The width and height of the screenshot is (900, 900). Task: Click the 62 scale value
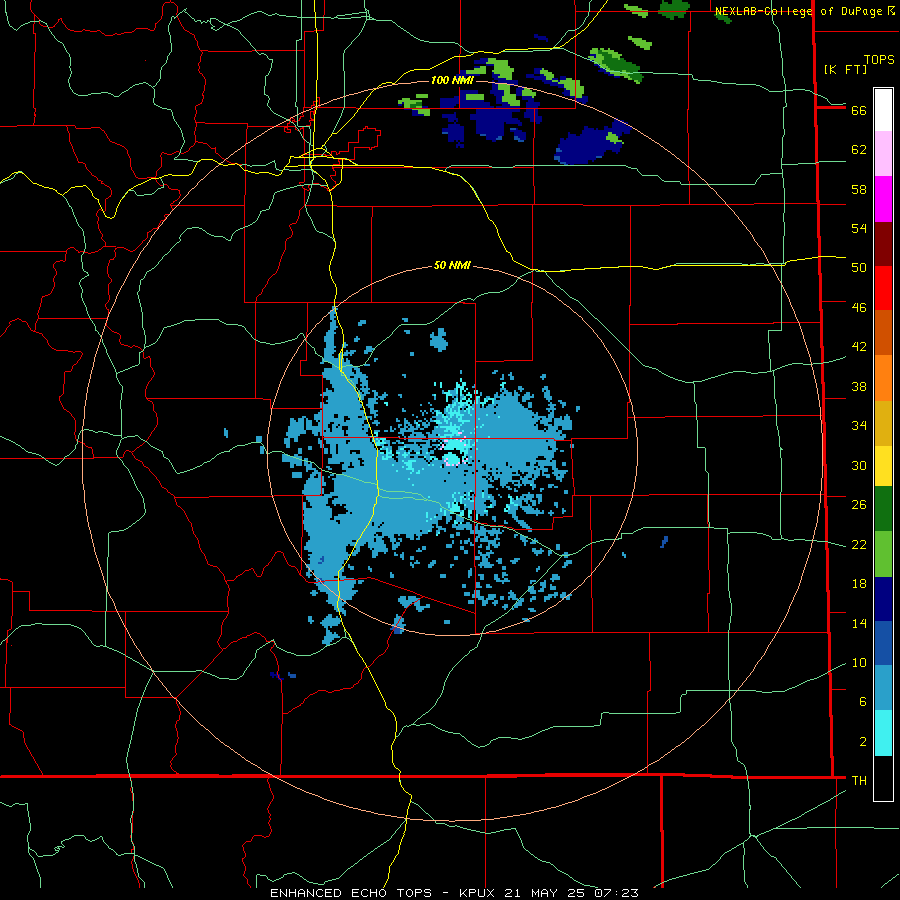tap(859, 150)
